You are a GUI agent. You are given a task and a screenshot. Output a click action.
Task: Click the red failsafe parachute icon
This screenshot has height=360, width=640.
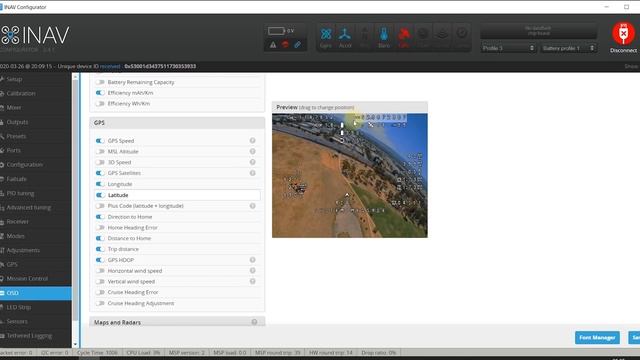pyautogui.click(x=285, y=44)
